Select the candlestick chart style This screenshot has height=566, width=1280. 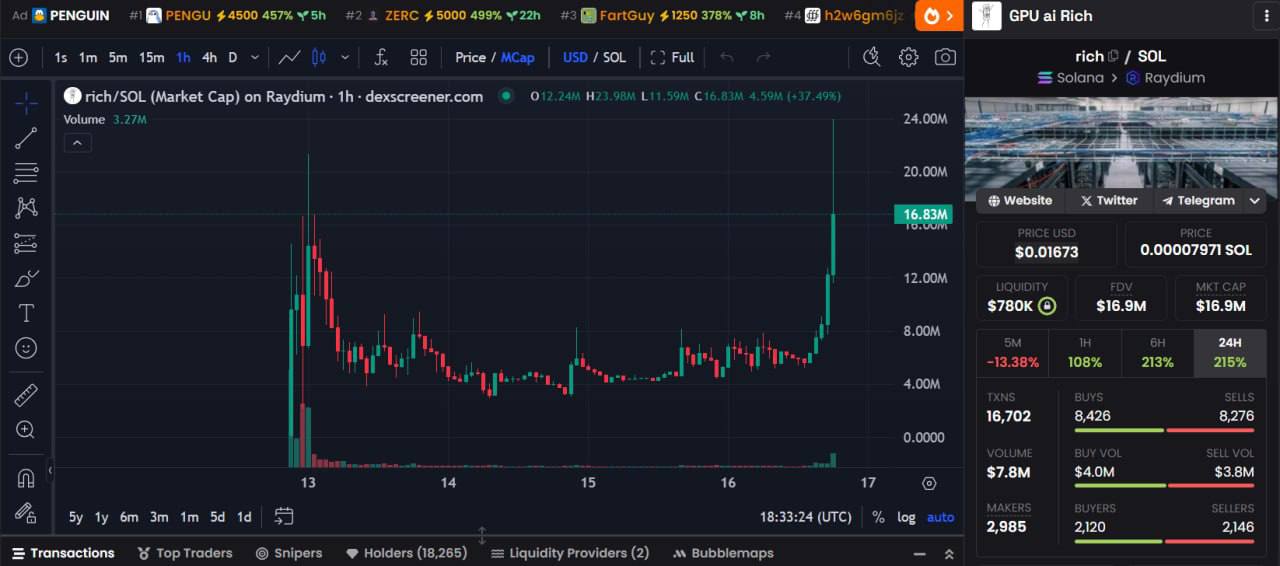(x=319, y=57)
